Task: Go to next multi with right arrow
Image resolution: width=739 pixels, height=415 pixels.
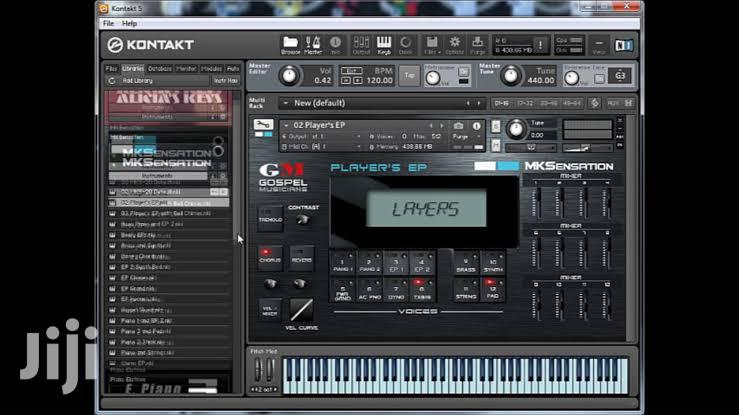Action: pos(479,103)
